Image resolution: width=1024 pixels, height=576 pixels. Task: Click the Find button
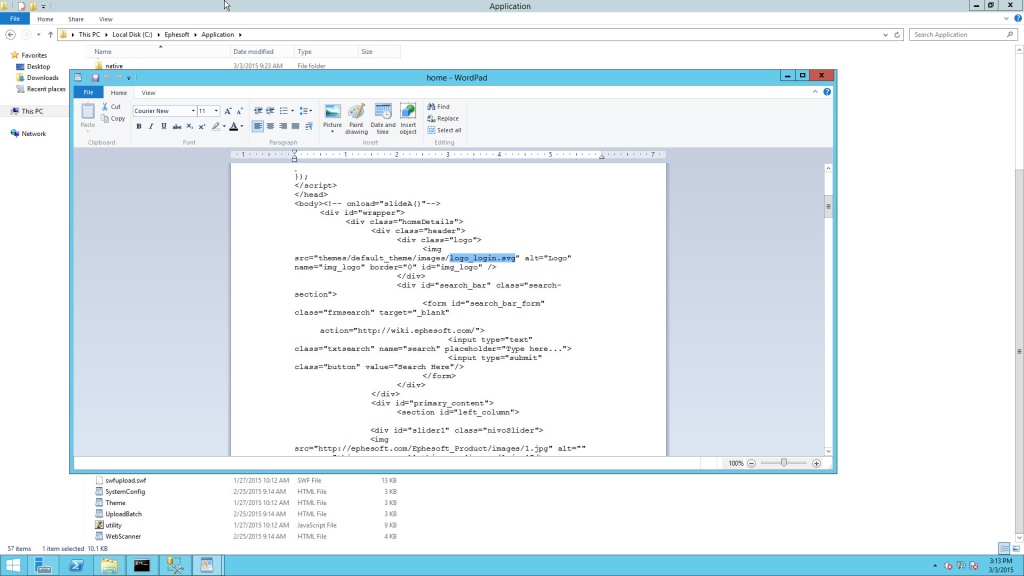coord(438,106)
